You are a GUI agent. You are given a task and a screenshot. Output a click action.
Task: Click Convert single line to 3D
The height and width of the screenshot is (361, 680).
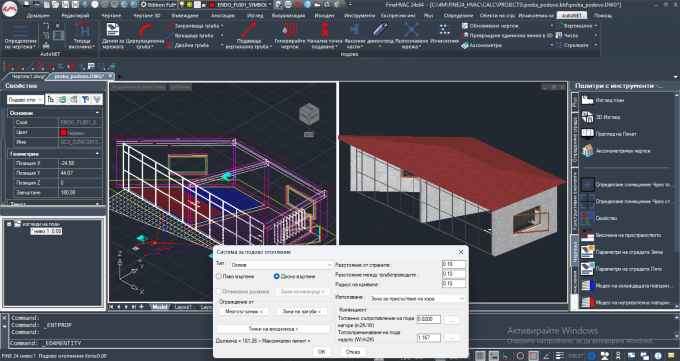tap(507, 36)
